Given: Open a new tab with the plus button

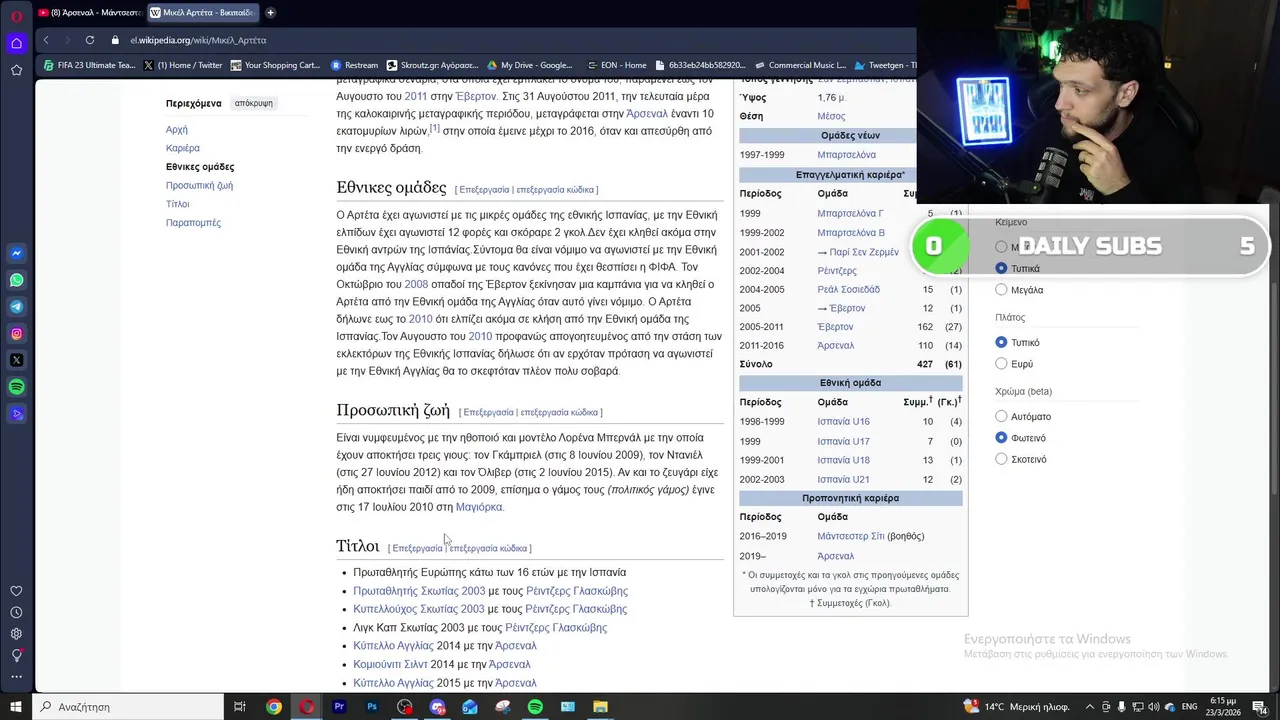Looking at the screenshot, I should (x=270, y=13).
